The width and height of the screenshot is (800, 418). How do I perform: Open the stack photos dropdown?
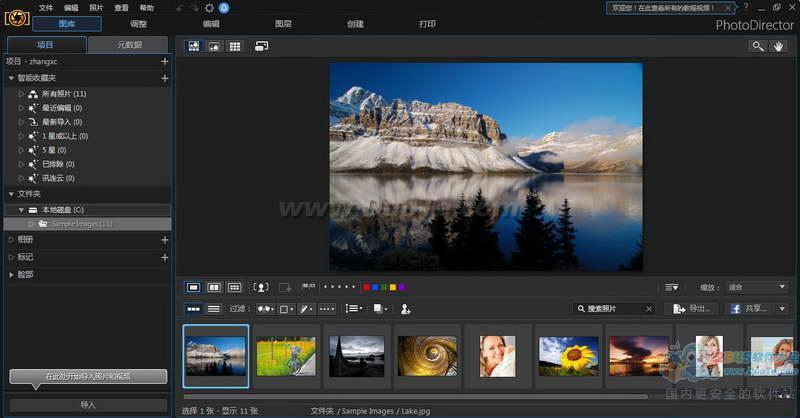[381, 309]
